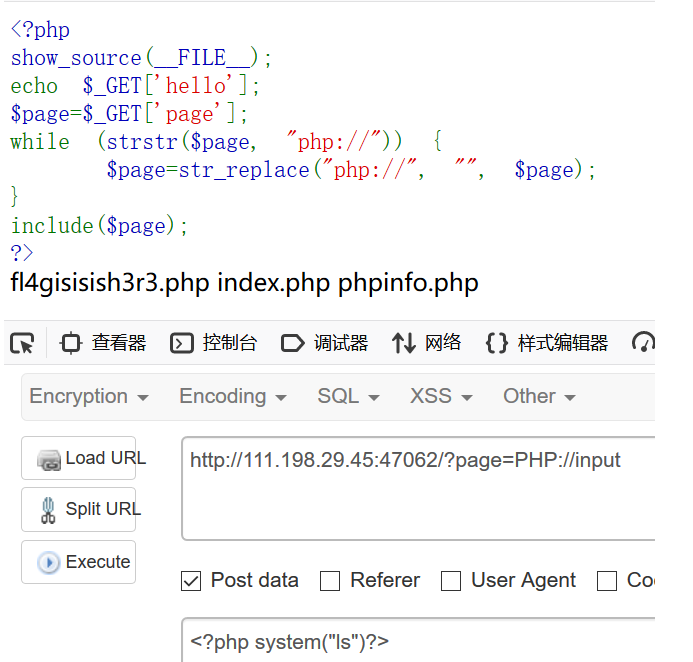Expand the SQL dropdown menu
Viewport: 693px width, 662px height.
coord(348,396)
